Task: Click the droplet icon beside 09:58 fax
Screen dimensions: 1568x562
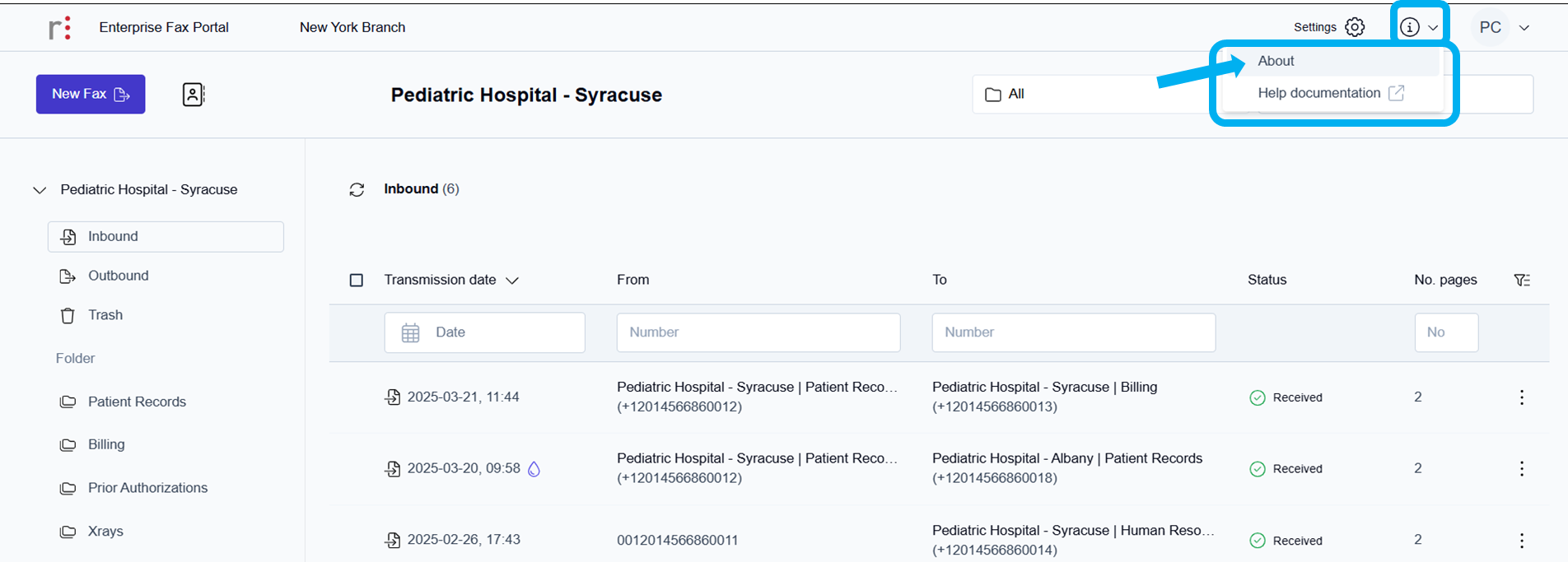Action: pyautogui.click(x=534, y=469)
